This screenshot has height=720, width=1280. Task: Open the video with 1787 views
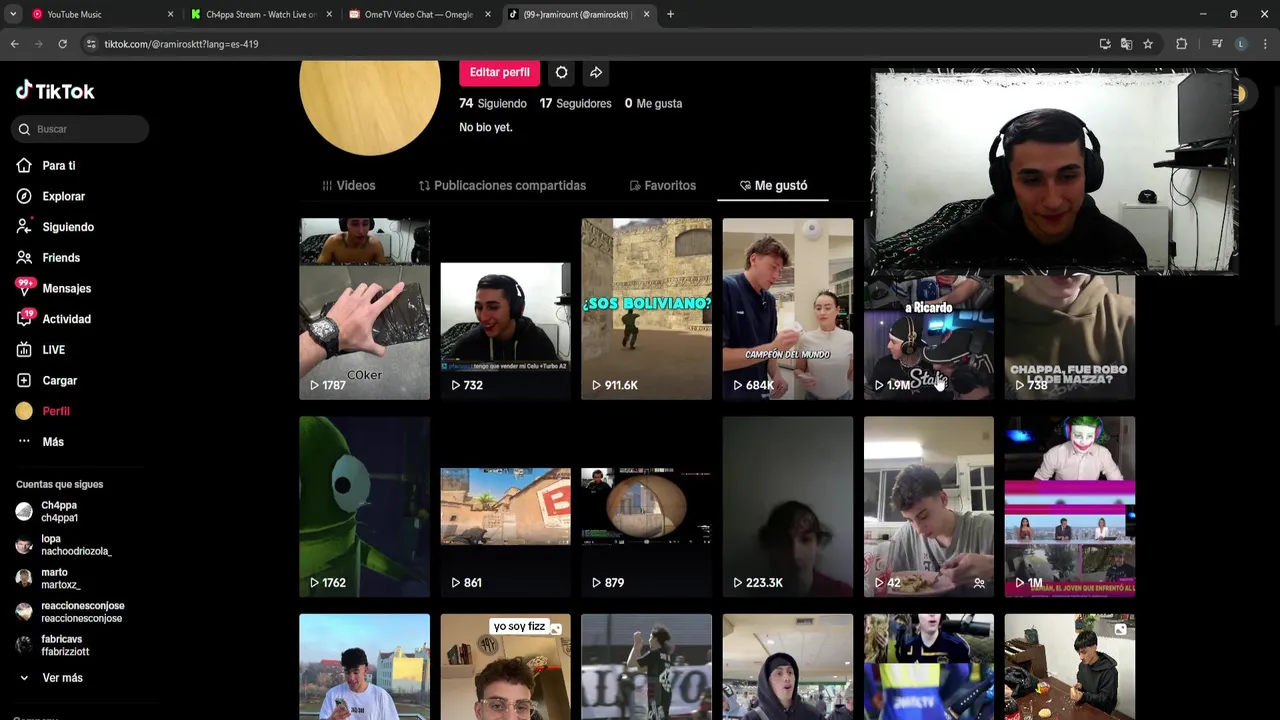pyautogui.click(x=364, y=309)
